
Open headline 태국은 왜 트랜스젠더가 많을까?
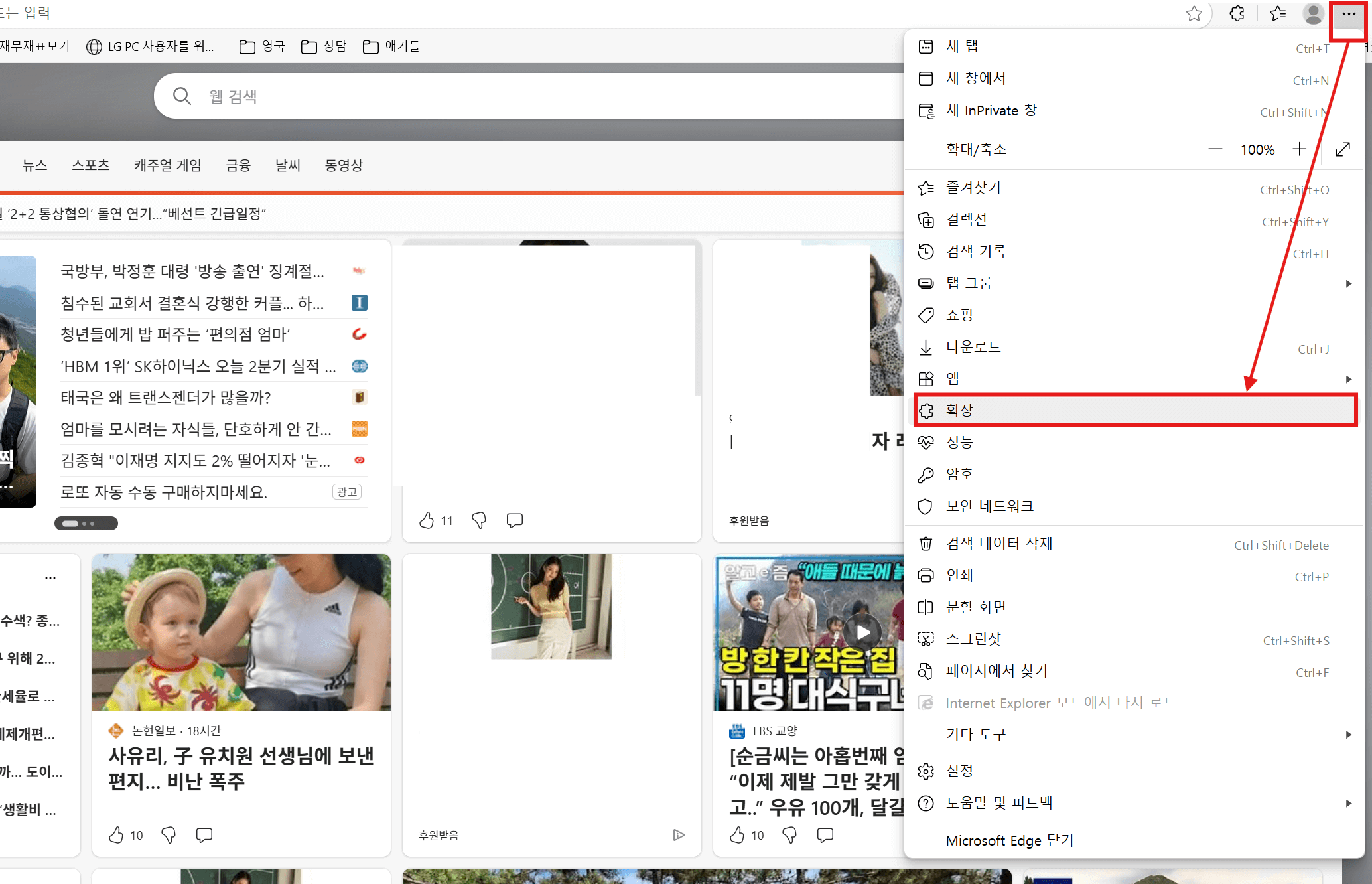coord(166,398)
